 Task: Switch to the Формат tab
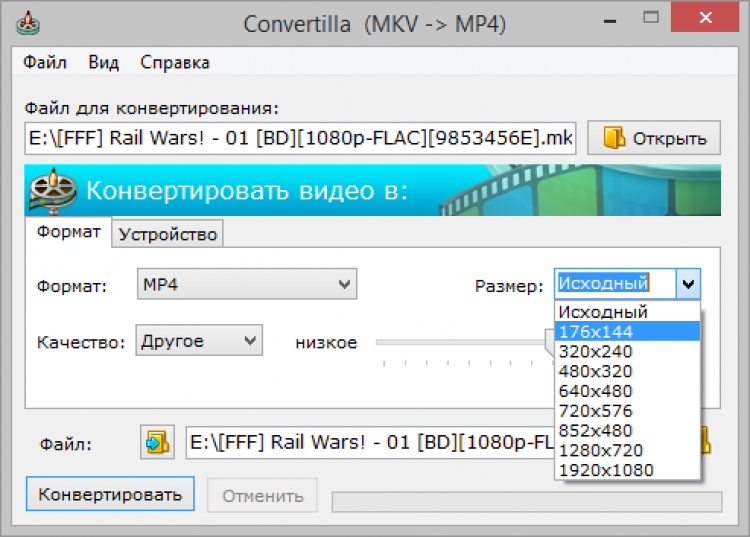[68, 232]
